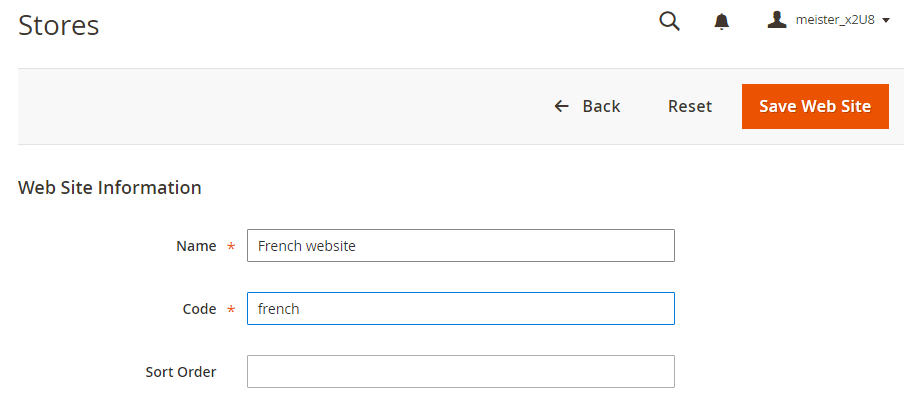Select the empty Sort Order field

460,372
